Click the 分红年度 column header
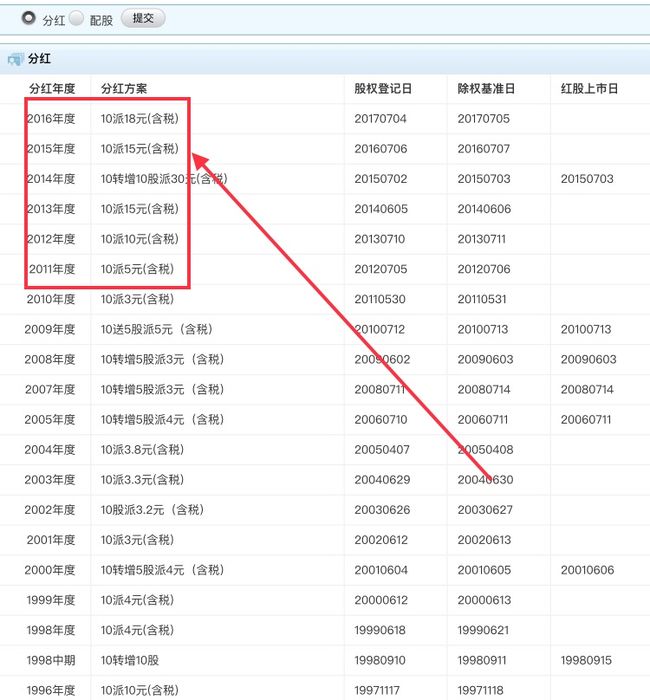Viewport: 650px width, 700px height. coord(52,89)
